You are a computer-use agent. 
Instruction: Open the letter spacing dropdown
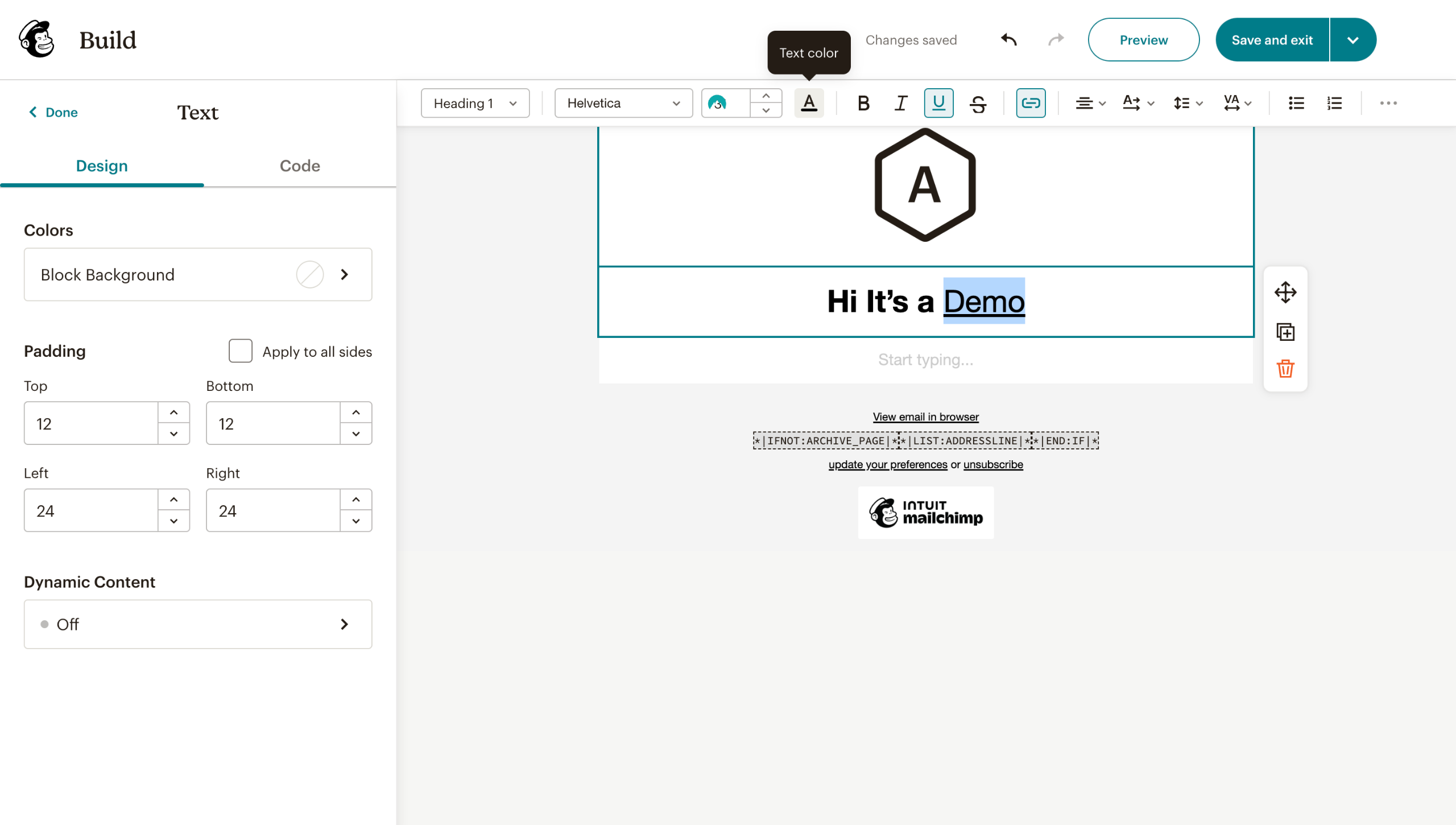(1238, 103)
